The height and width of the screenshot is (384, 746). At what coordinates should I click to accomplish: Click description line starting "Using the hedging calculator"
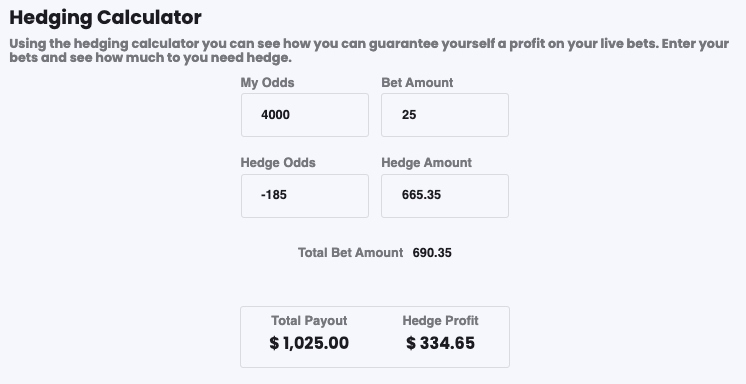pyautogui.click(x=369, y=44)
